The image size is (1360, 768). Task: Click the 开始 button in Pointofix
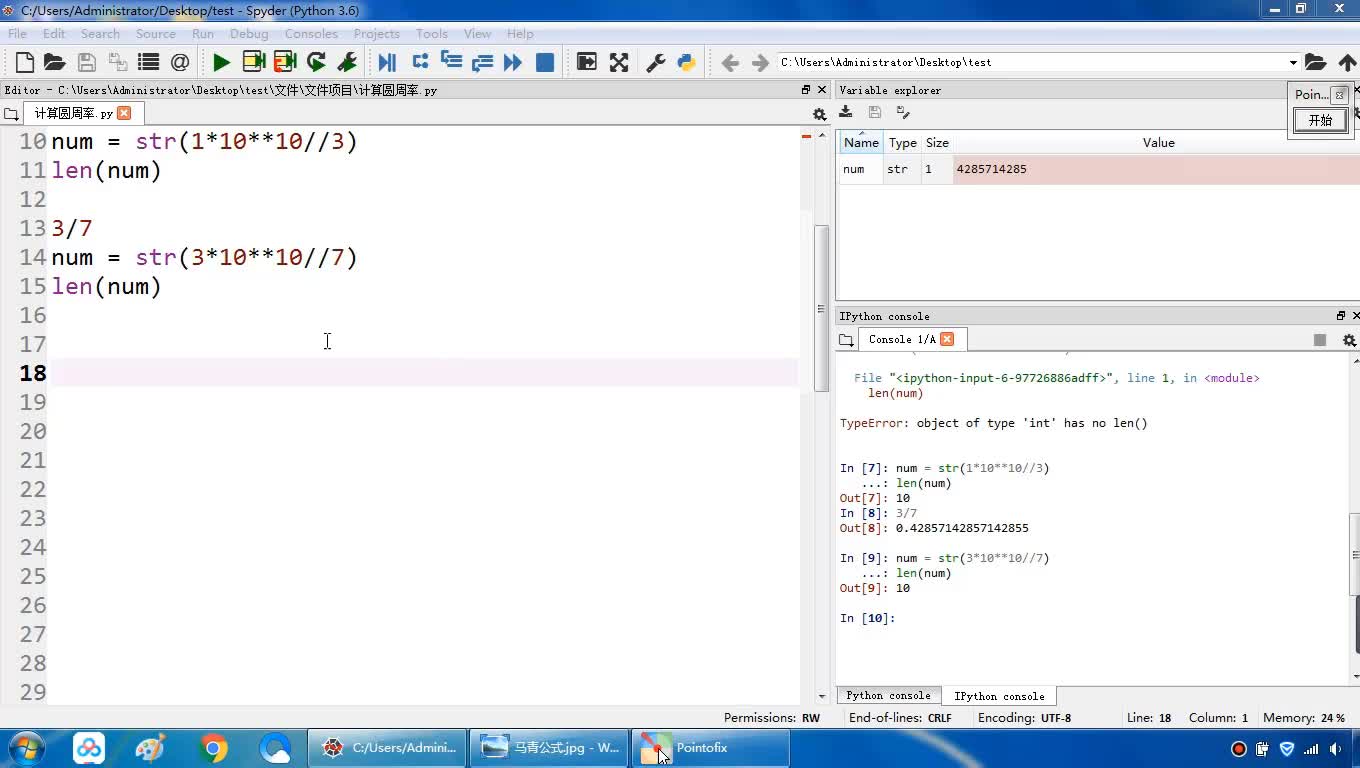click(1320, 120)
